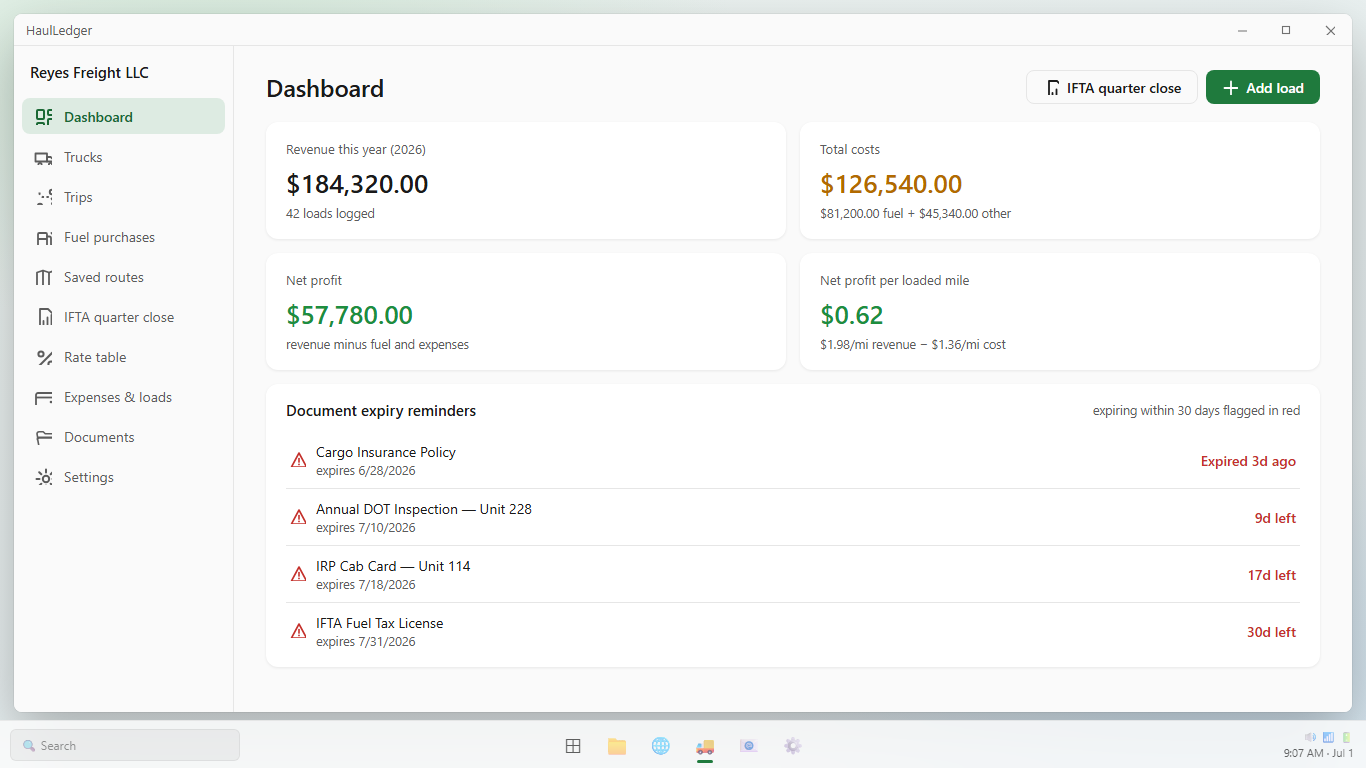
Task: Click '$81,200.00 fuel + $45,340.00 other' text
Action: click(915, 213)
